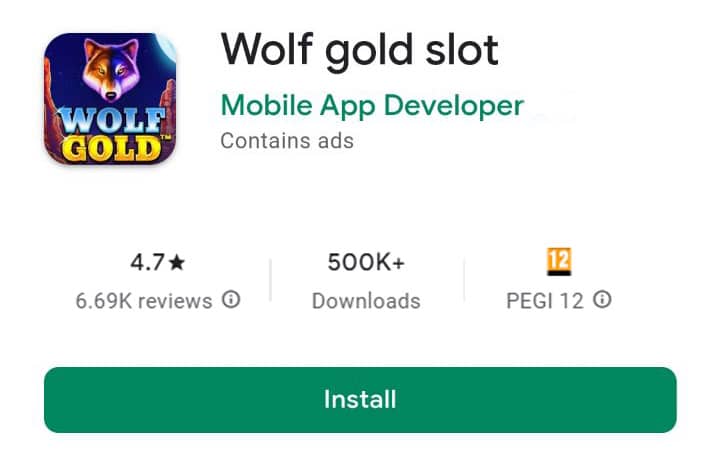Click the orange PEGI 12 rating badge

tap(559, 261)
